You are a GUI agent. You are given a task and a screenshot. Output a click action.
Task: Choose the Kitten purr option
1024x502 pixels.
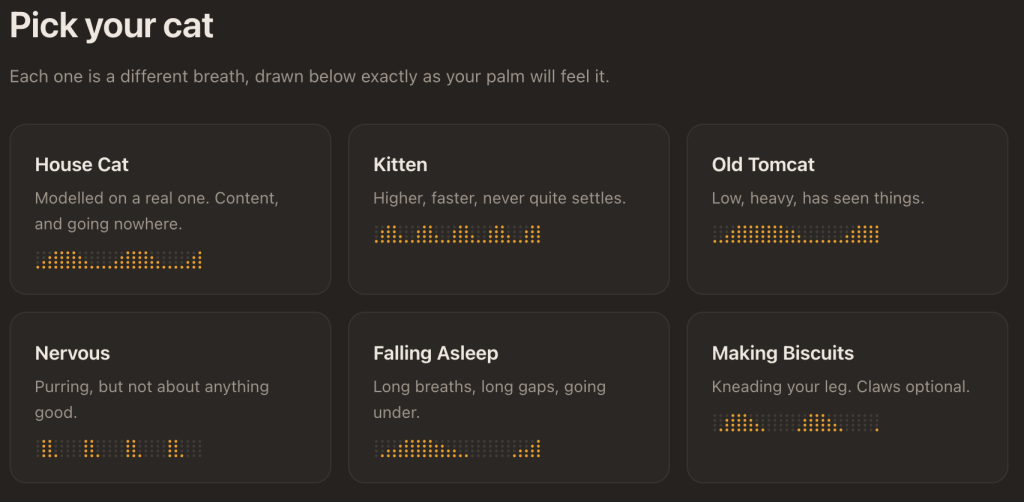pos(509,209)
